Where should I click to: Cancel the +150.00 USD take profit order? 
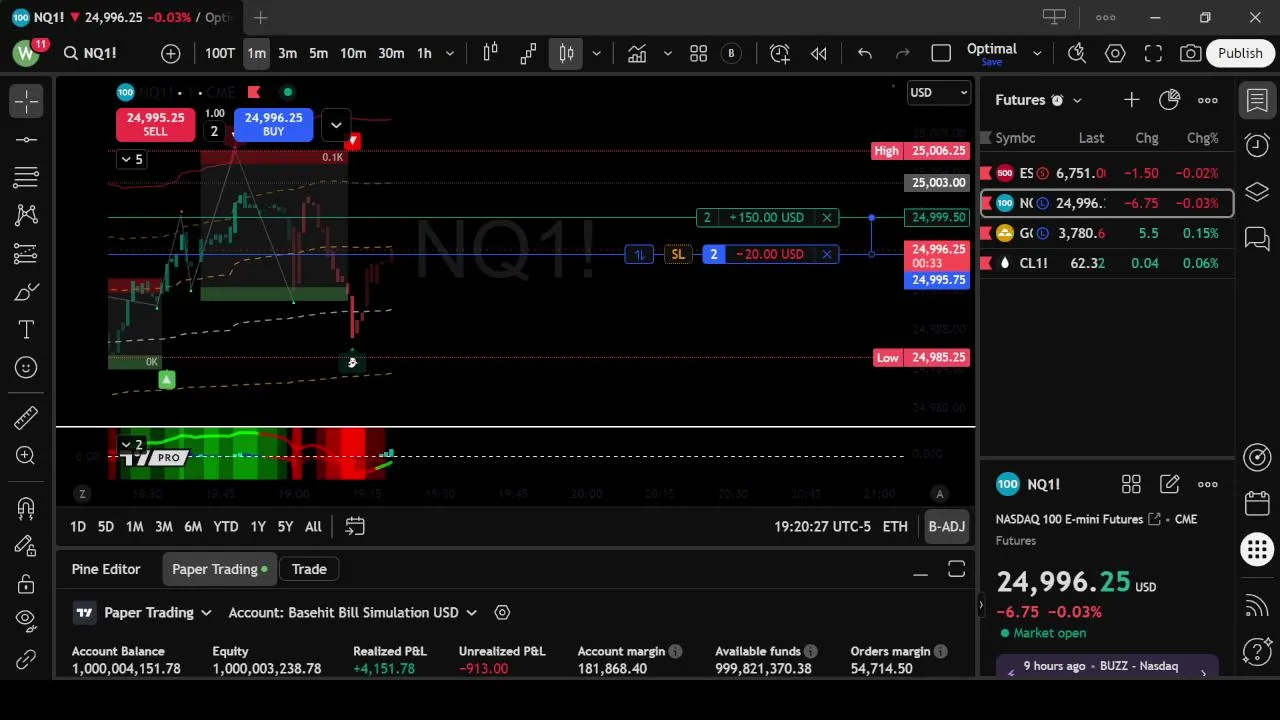coord(827,217)
